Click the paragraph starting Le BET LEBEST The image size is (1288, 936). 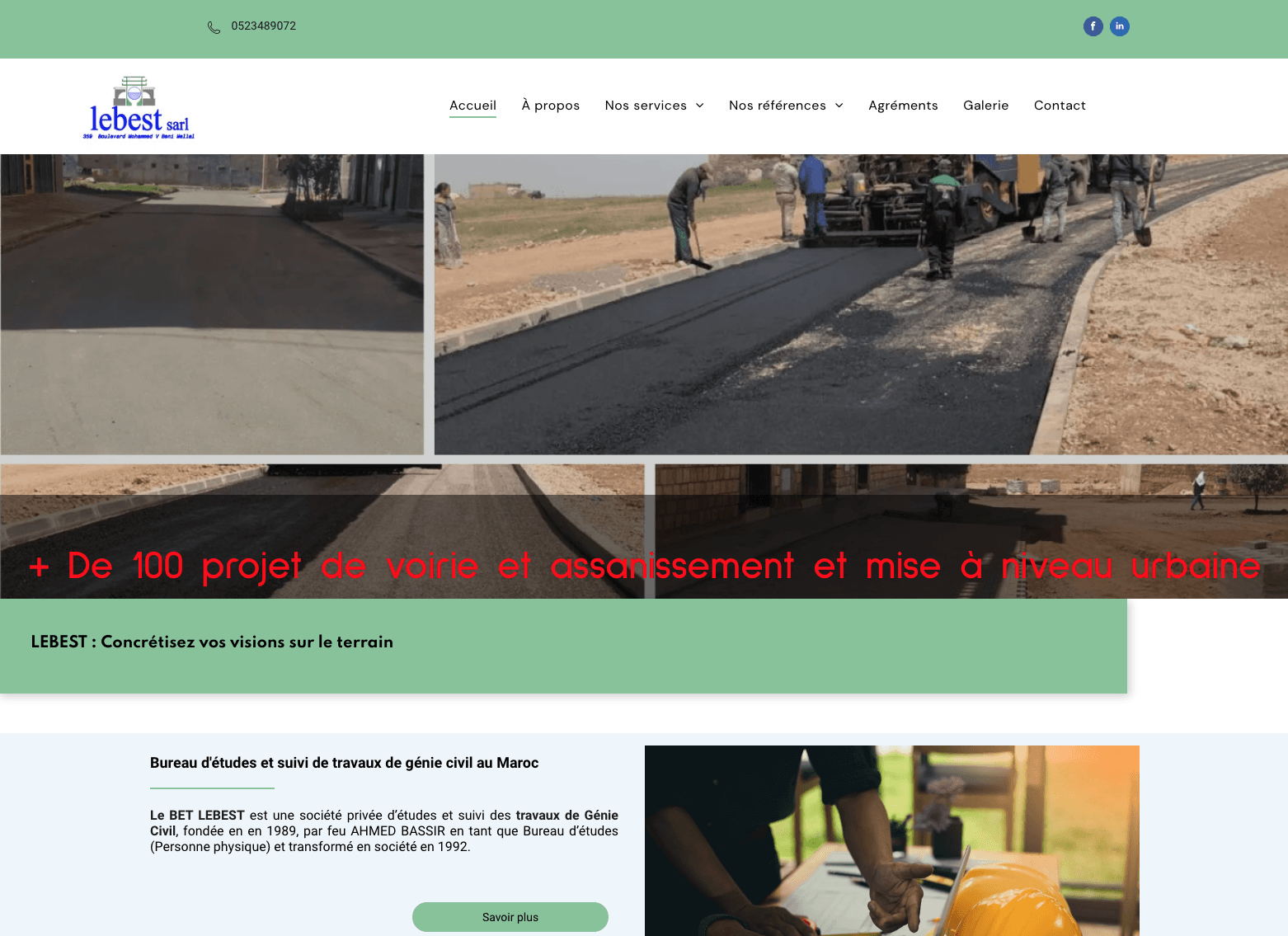click(x=384, y=831)
